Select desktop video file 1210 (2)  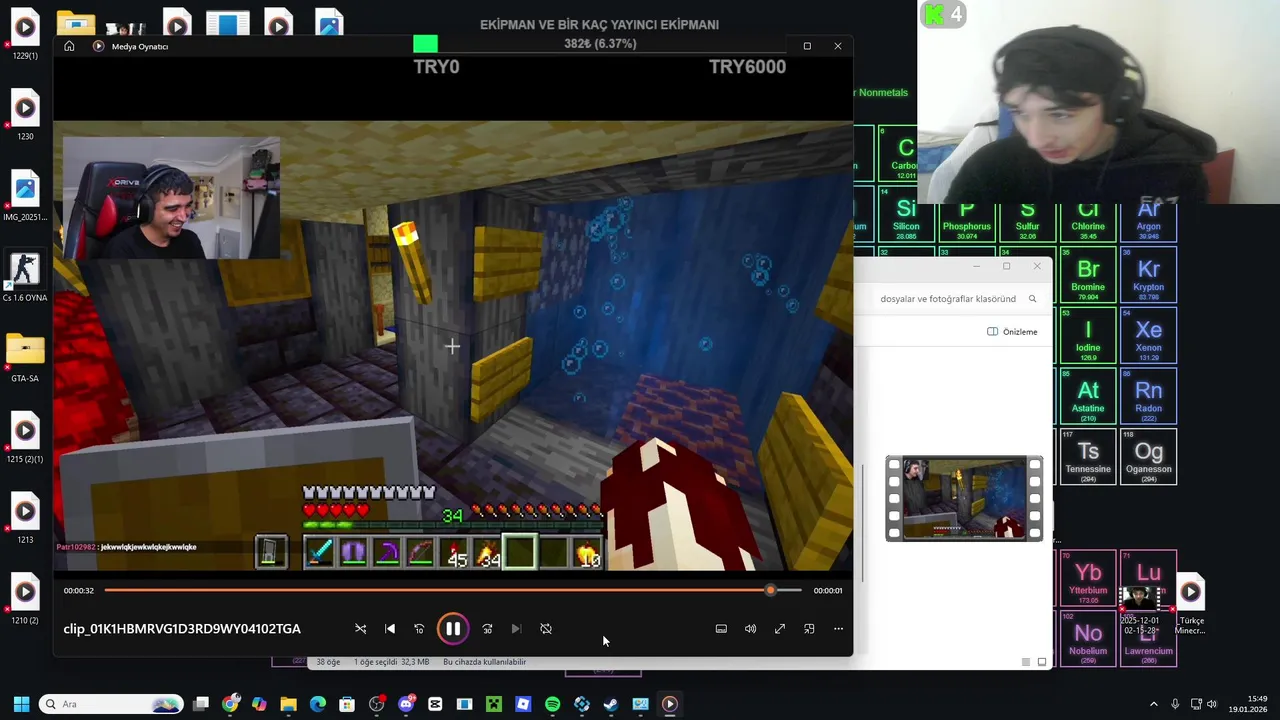25,600
